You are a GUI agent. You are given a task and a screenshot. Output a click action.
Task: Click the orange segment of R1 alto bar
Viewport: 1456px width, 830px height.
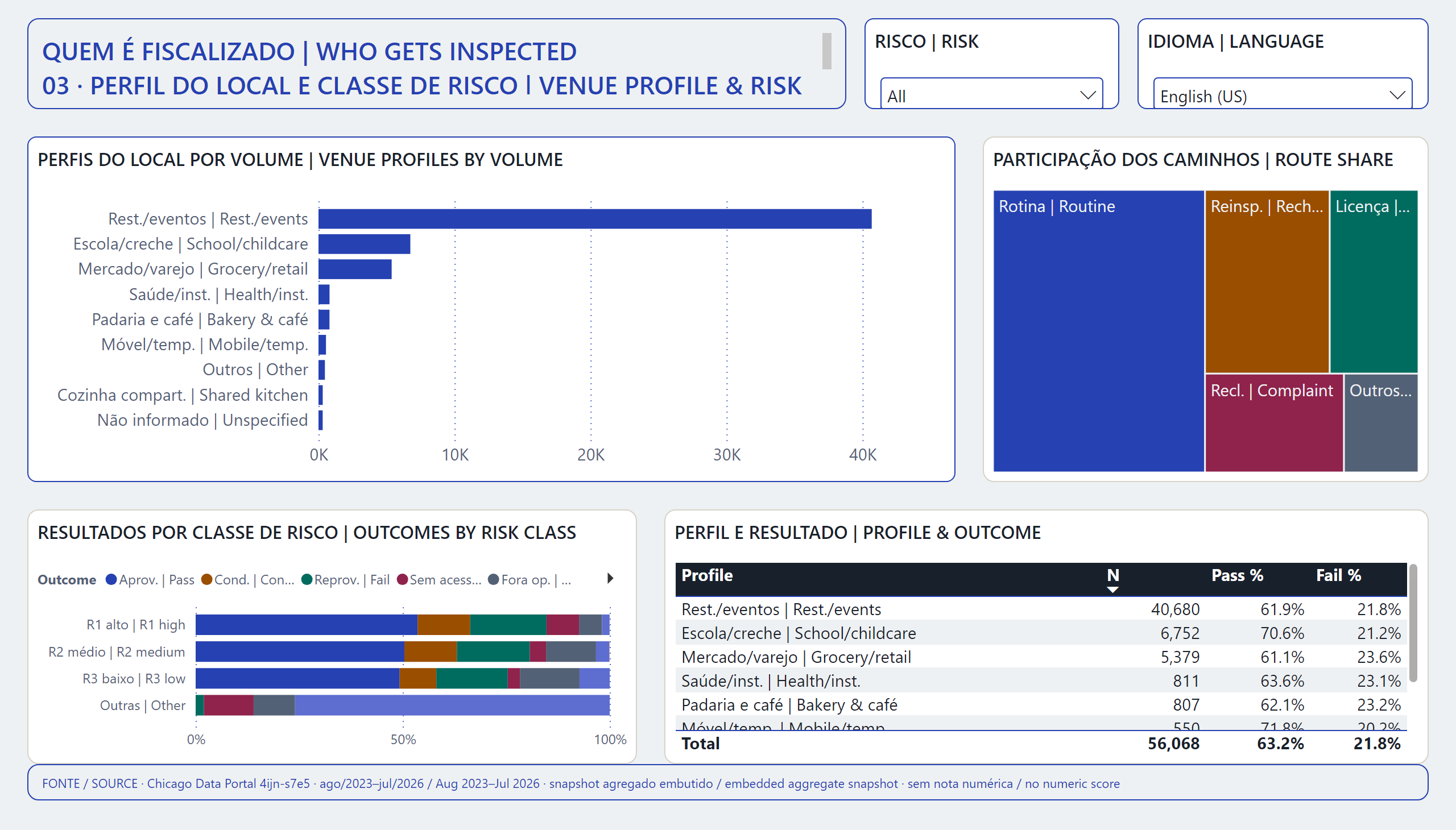tap(444, 625)
